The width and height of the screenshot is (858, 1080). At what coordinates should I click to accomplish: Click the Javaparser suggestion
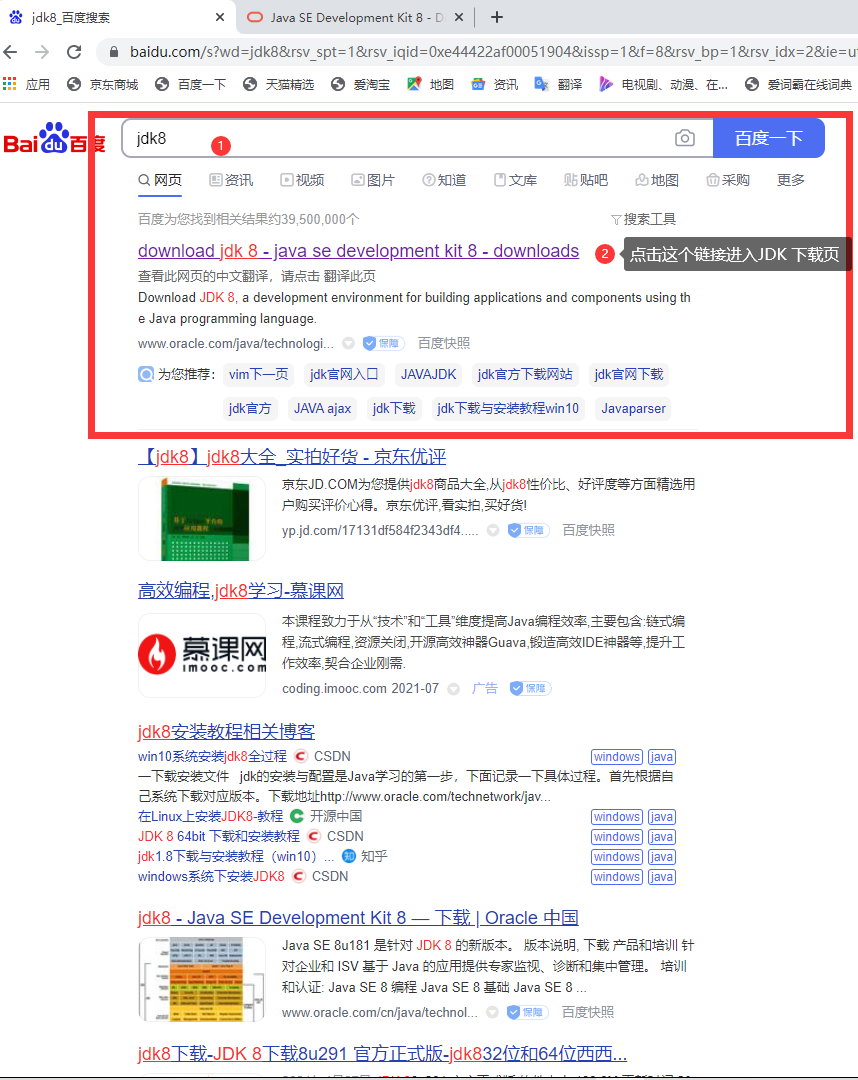click(x=634, y=409)
